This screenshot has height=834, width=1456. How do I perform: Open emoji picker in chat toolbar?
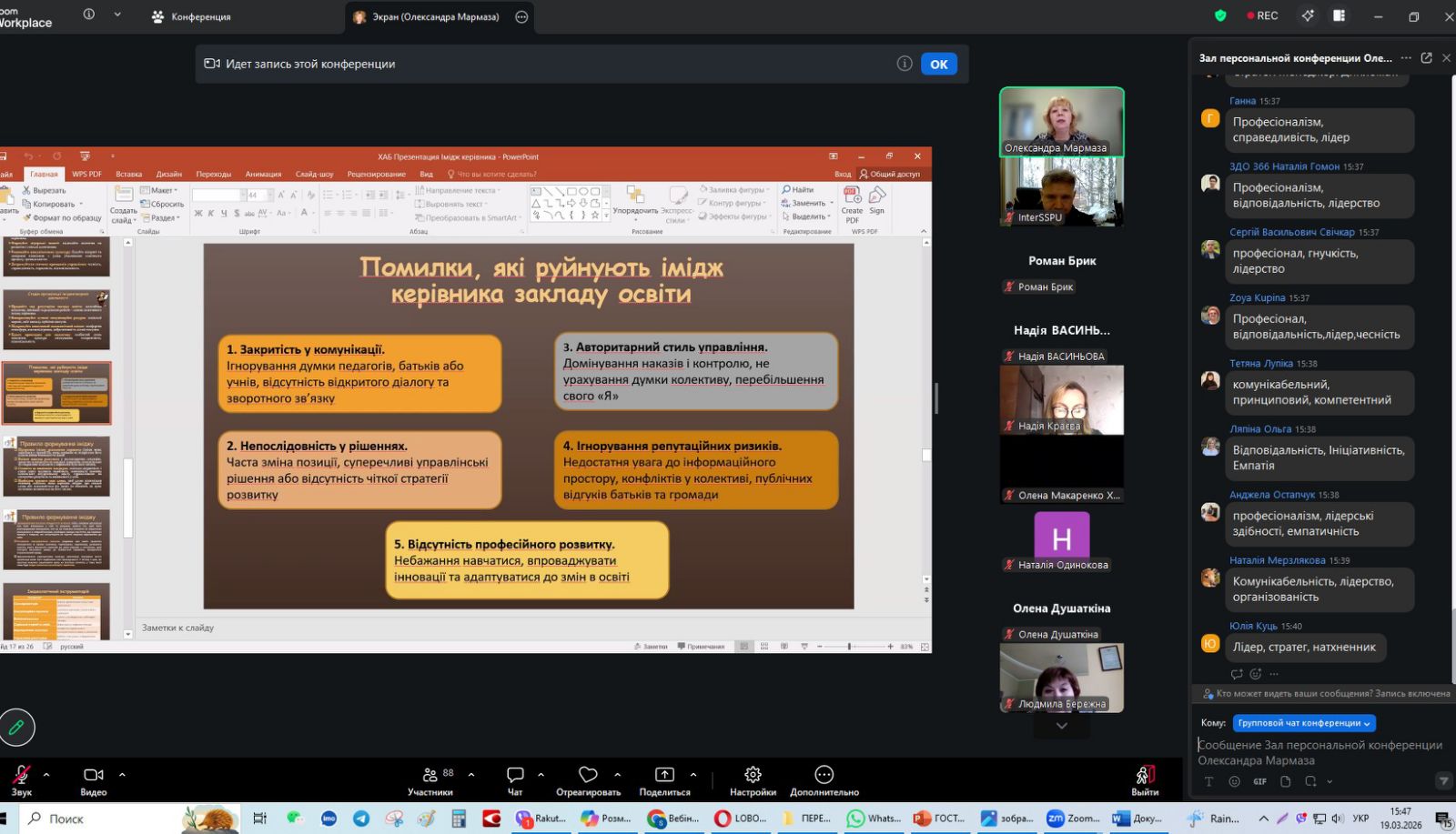click(1234, 781)
